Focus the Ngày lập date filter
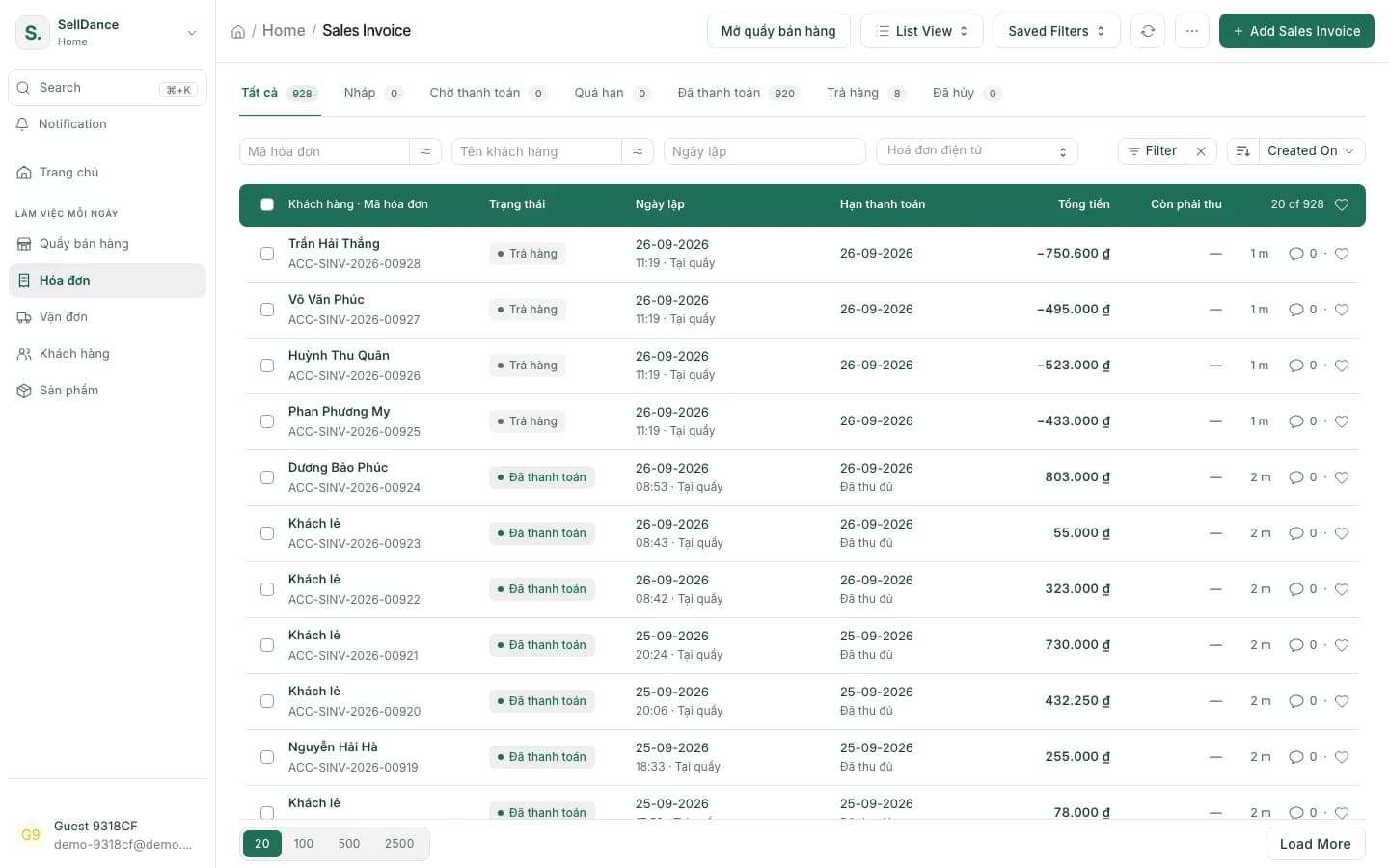The image size is (1389, 868). (x=765, y=151)
